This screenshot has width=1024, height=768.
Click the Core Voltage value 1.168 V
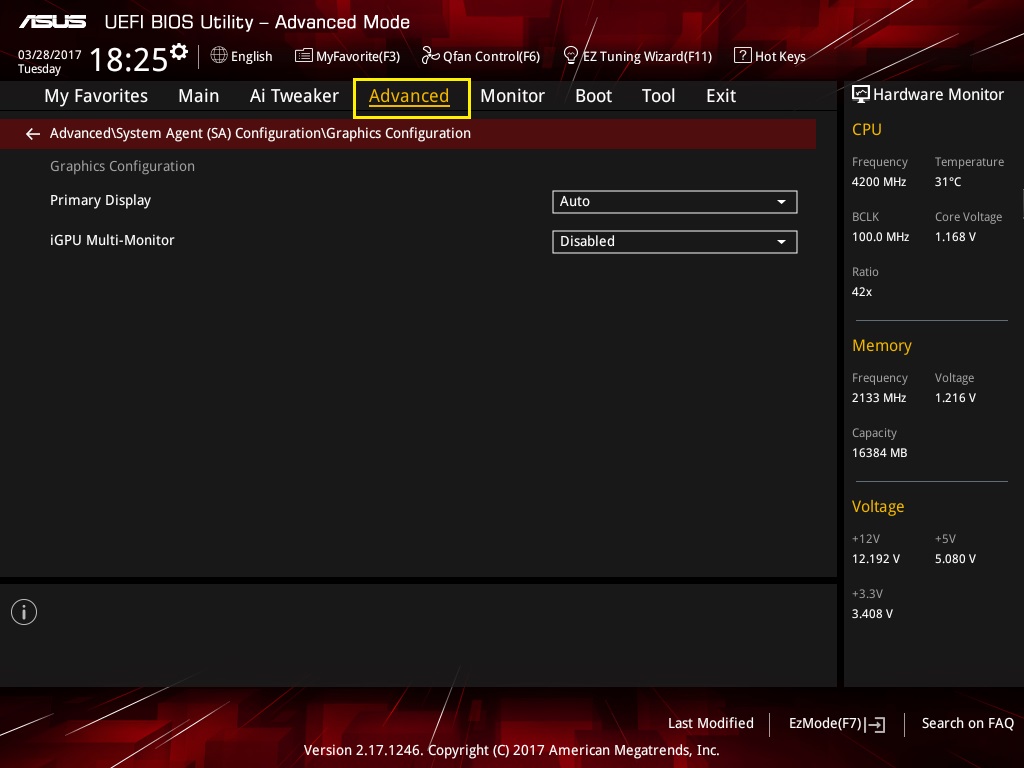tap(955, 237)
